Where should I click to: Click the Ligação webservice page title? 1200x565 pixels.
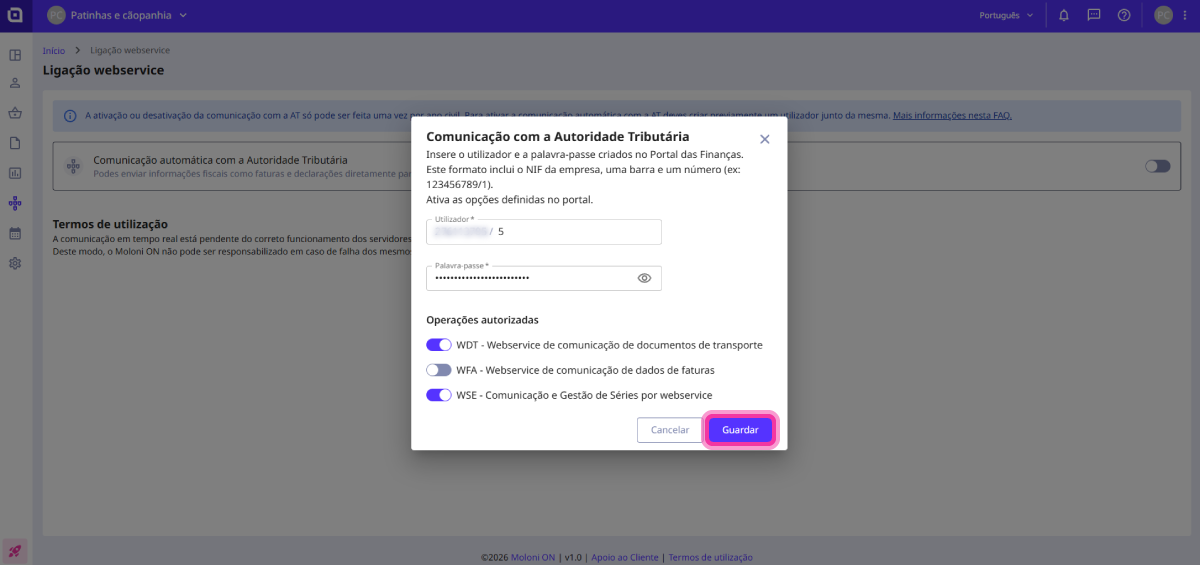(103, 71)
